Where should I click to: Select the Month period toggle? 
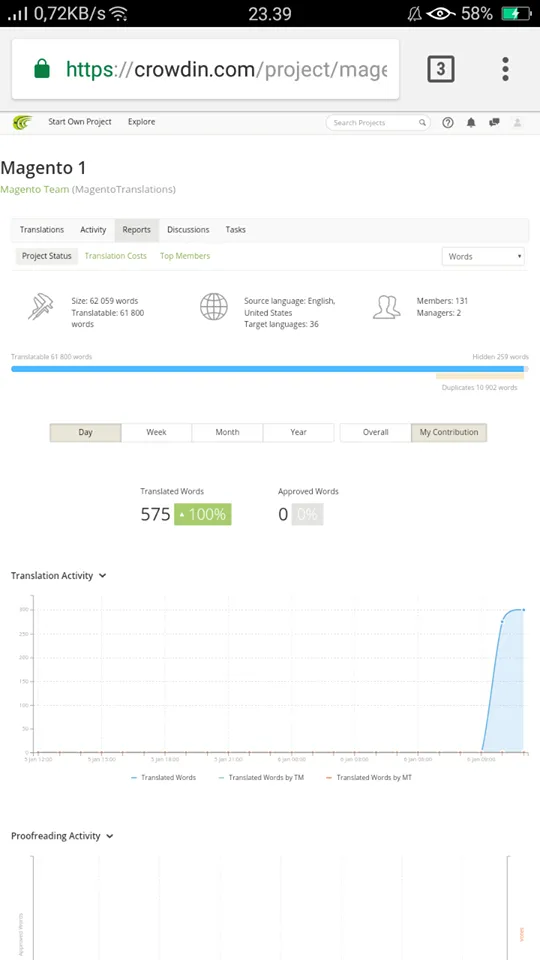(x=227, y=432)
